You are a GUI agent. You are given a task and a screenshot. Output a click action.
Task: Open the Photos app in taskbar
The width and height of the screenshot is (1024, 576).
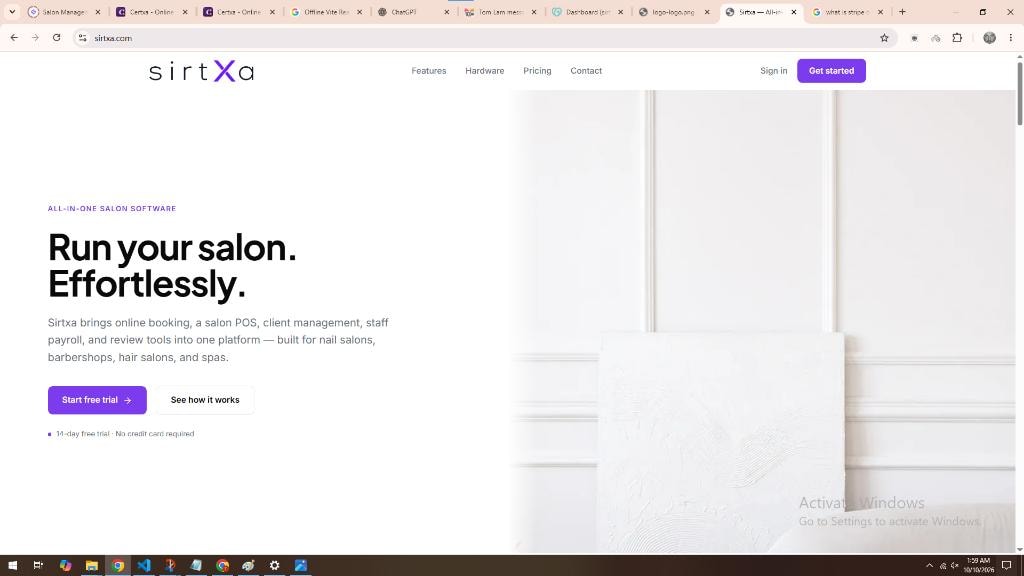[x=300, y=566]
